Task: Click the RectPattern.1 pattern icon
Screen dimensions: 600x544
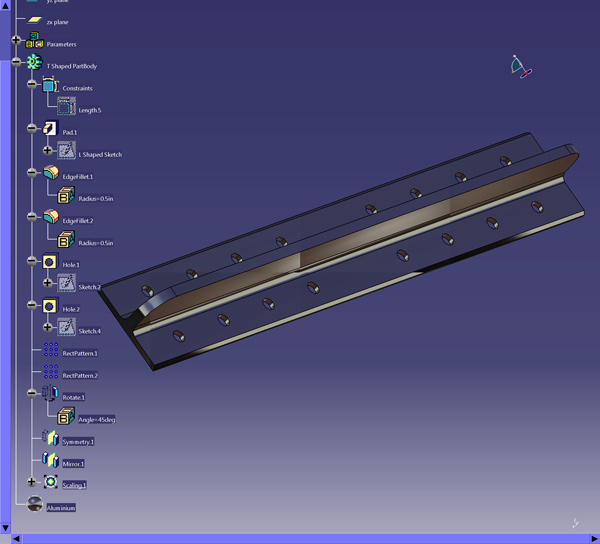Action: click(x=50, y=351)
